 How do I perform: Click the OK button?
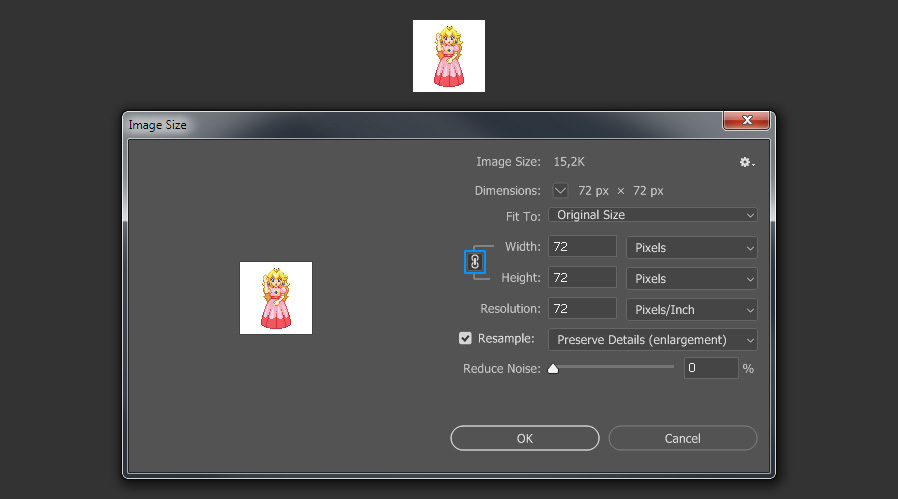(x=525, y=438)
